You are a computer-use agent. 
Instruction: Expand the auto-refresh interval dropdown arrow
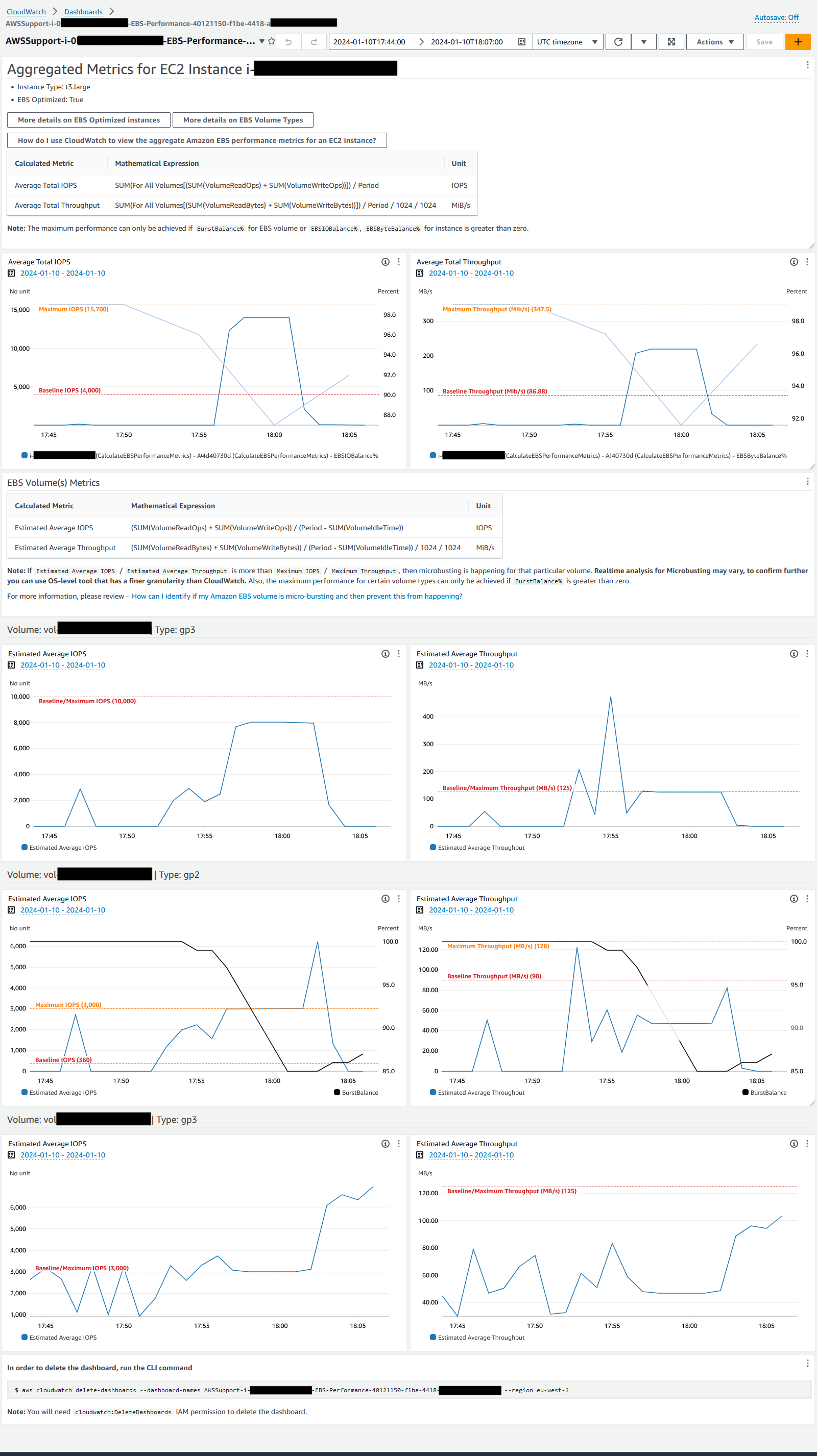click(x=643, y=41)
